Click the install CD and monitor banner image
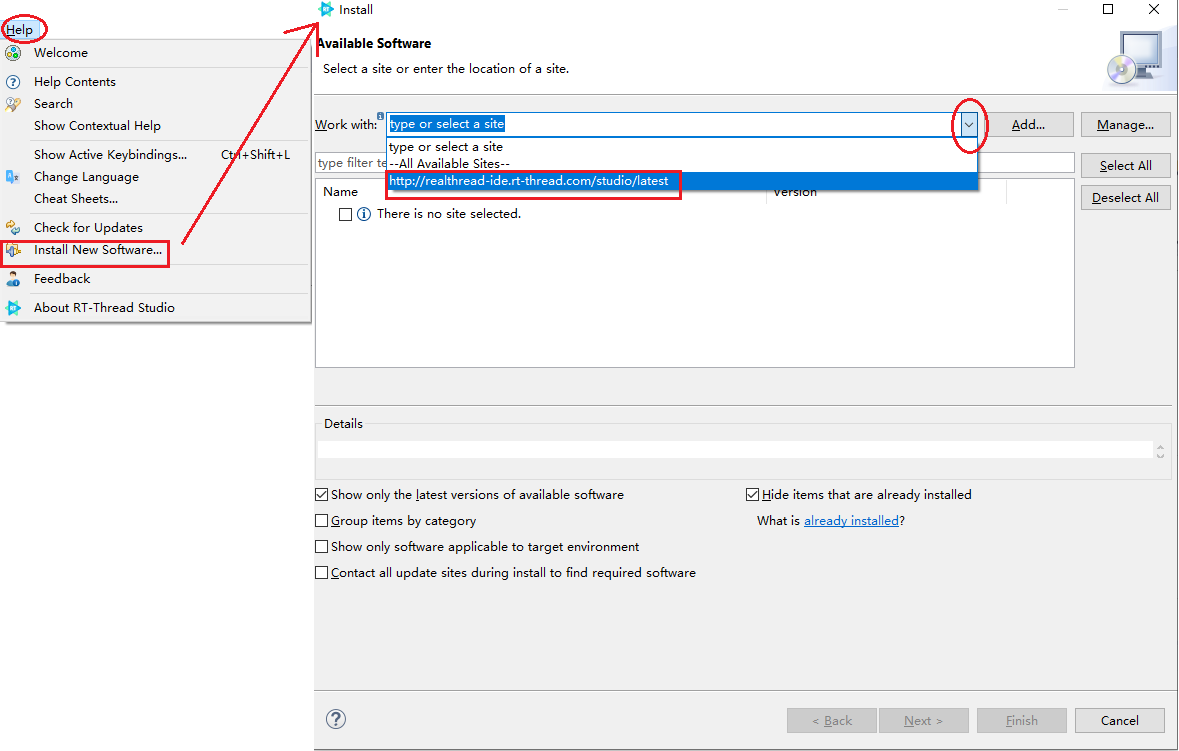The width and height of the screenshot is (1179, 751). pyautogui.click(x=1135, y=58)
